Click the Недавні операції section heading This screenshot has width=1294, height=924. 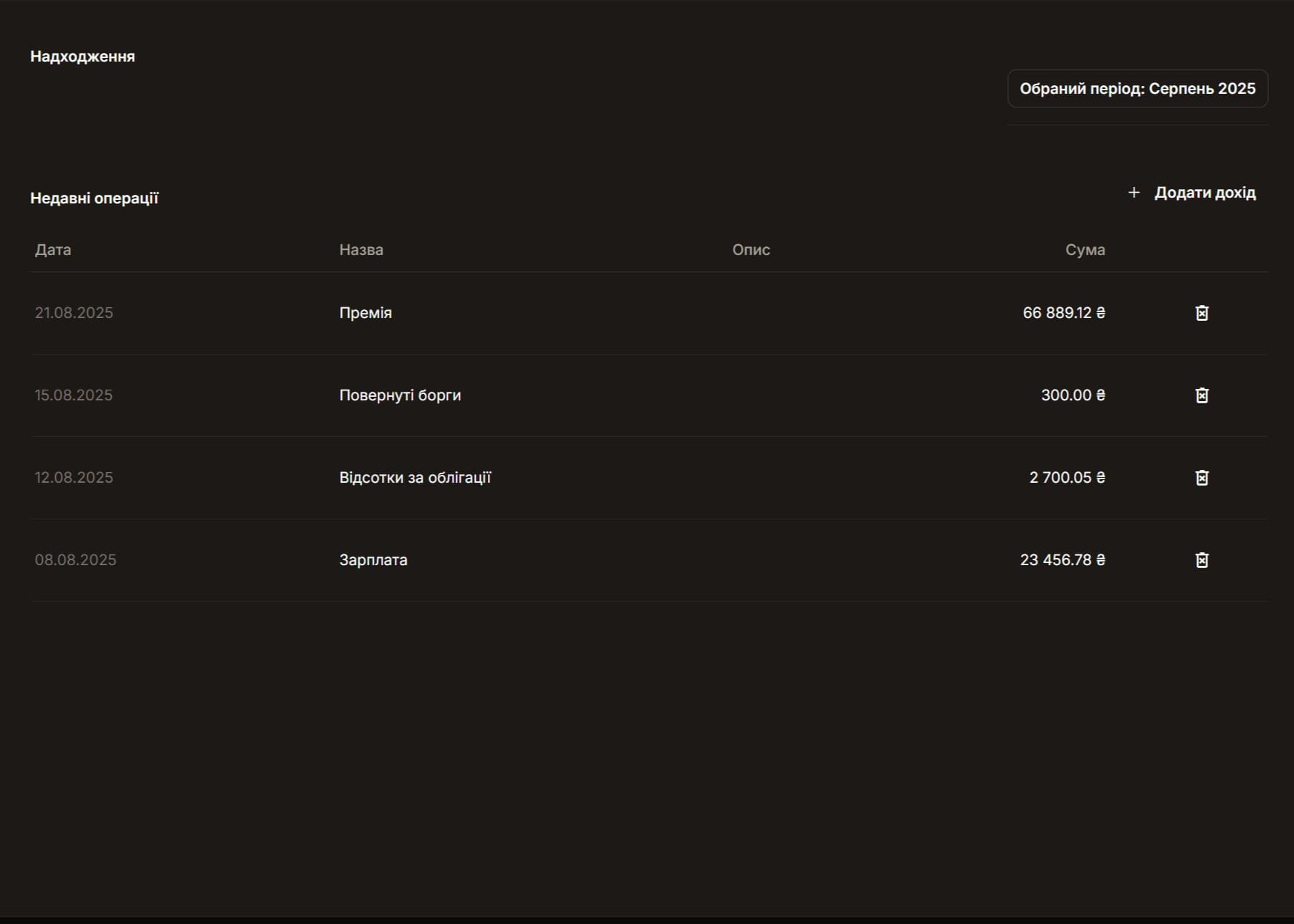94,198
